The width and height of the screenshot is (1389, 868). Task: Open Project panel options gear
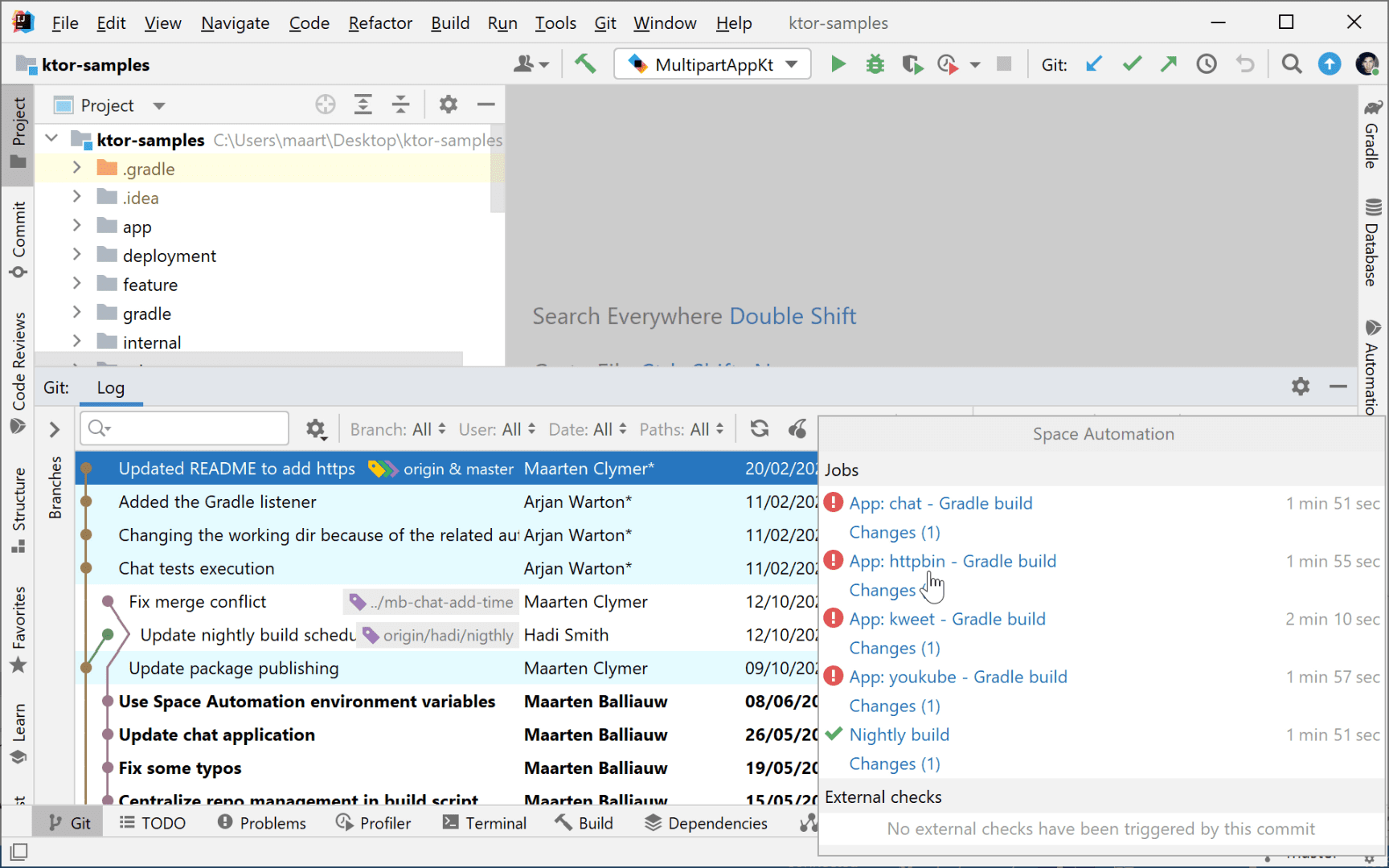pyautogui.click(x=448, y=104)
